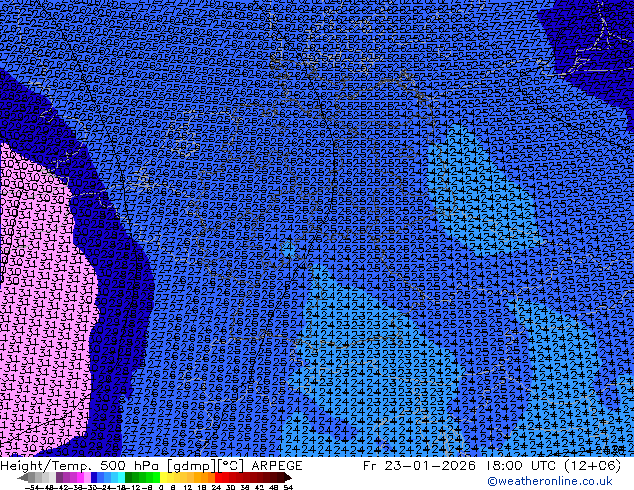Select the bright red legend swatch at 24

(218, 478)
